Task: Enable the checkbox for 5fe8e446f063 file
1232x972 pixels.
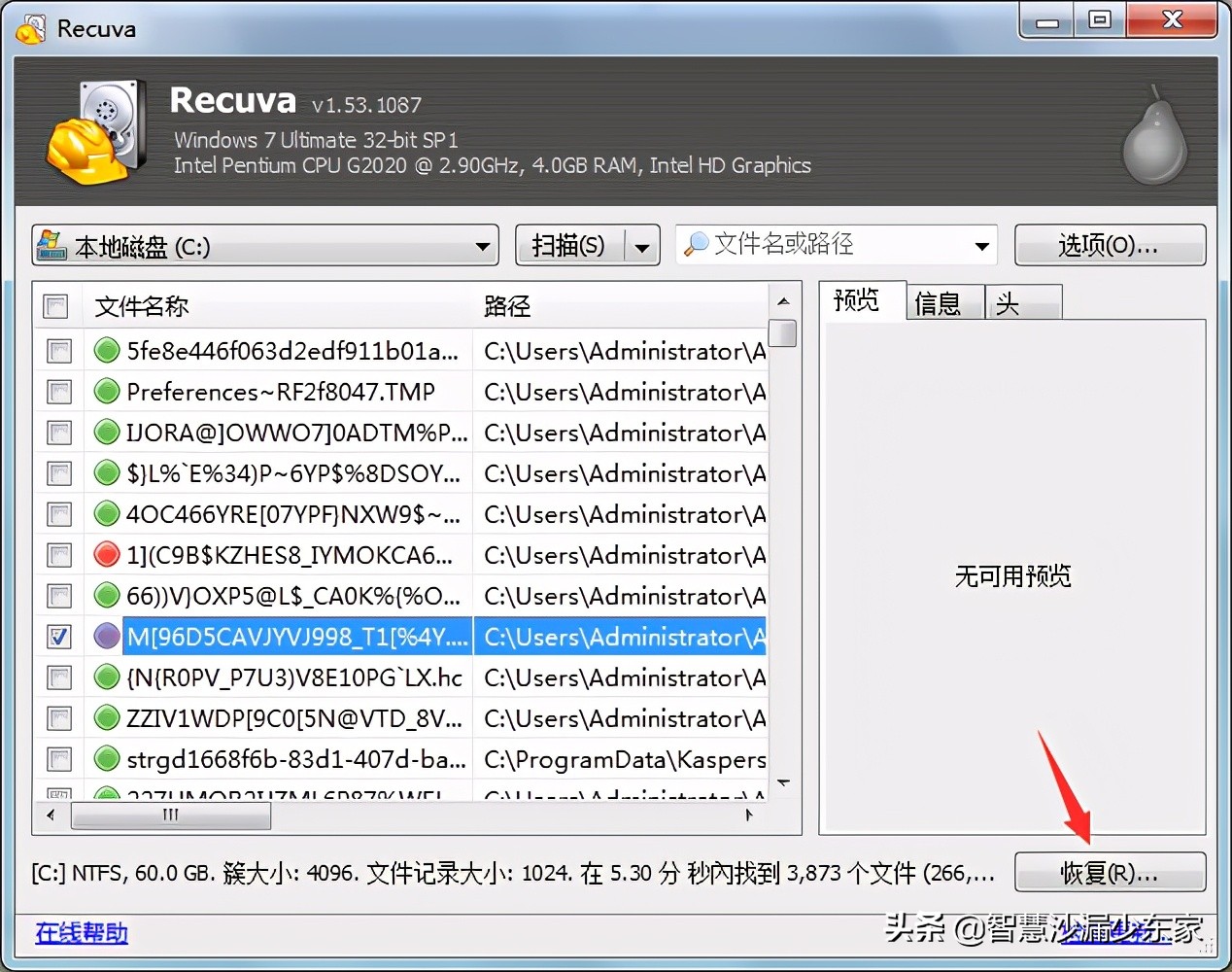Action: [58, 351]
